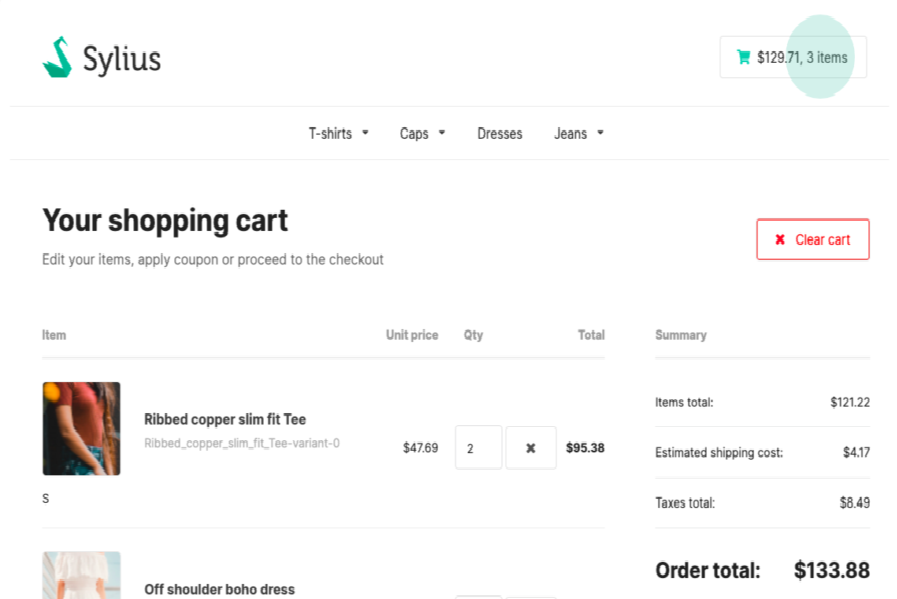Click the red X icon inside Clear cart

tap(779, 239)
